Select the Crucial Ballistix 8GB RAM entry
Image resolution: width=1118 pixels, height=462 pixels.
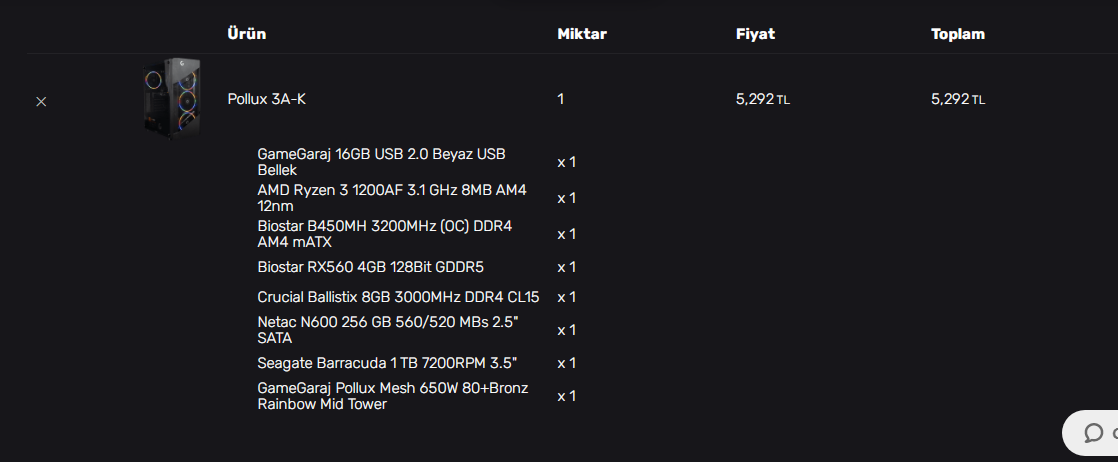pyautogui.click(x=398, y=297)
